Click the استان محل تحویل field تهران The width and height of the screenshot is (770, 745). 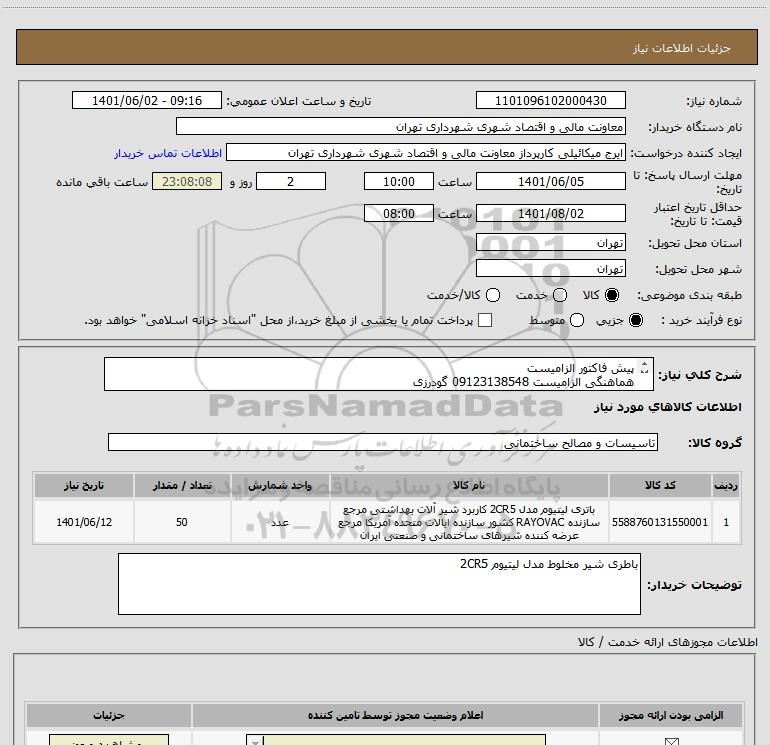pyautogui.click(x=550, y=243)
